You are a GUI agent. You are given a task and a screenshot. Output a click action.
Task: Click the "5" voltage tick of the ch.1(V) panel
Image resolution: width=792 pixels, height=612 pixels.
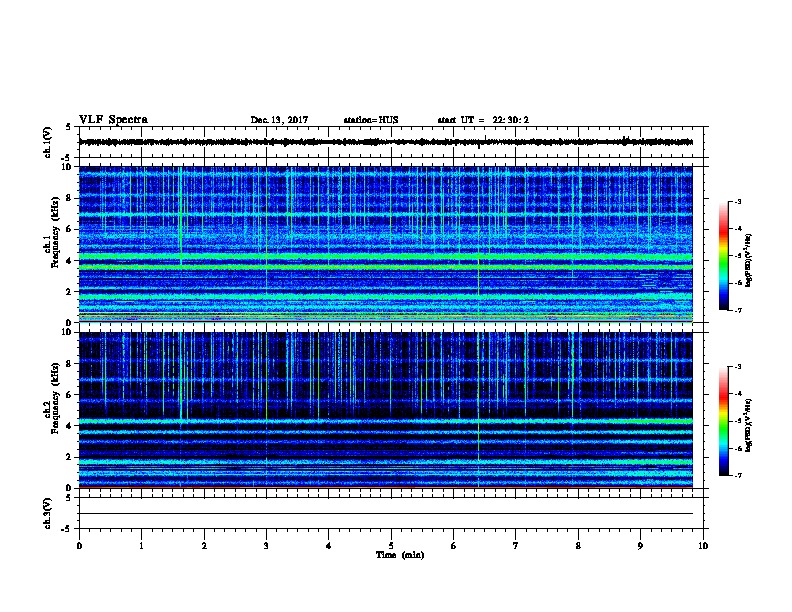click(x=68, y=127)
